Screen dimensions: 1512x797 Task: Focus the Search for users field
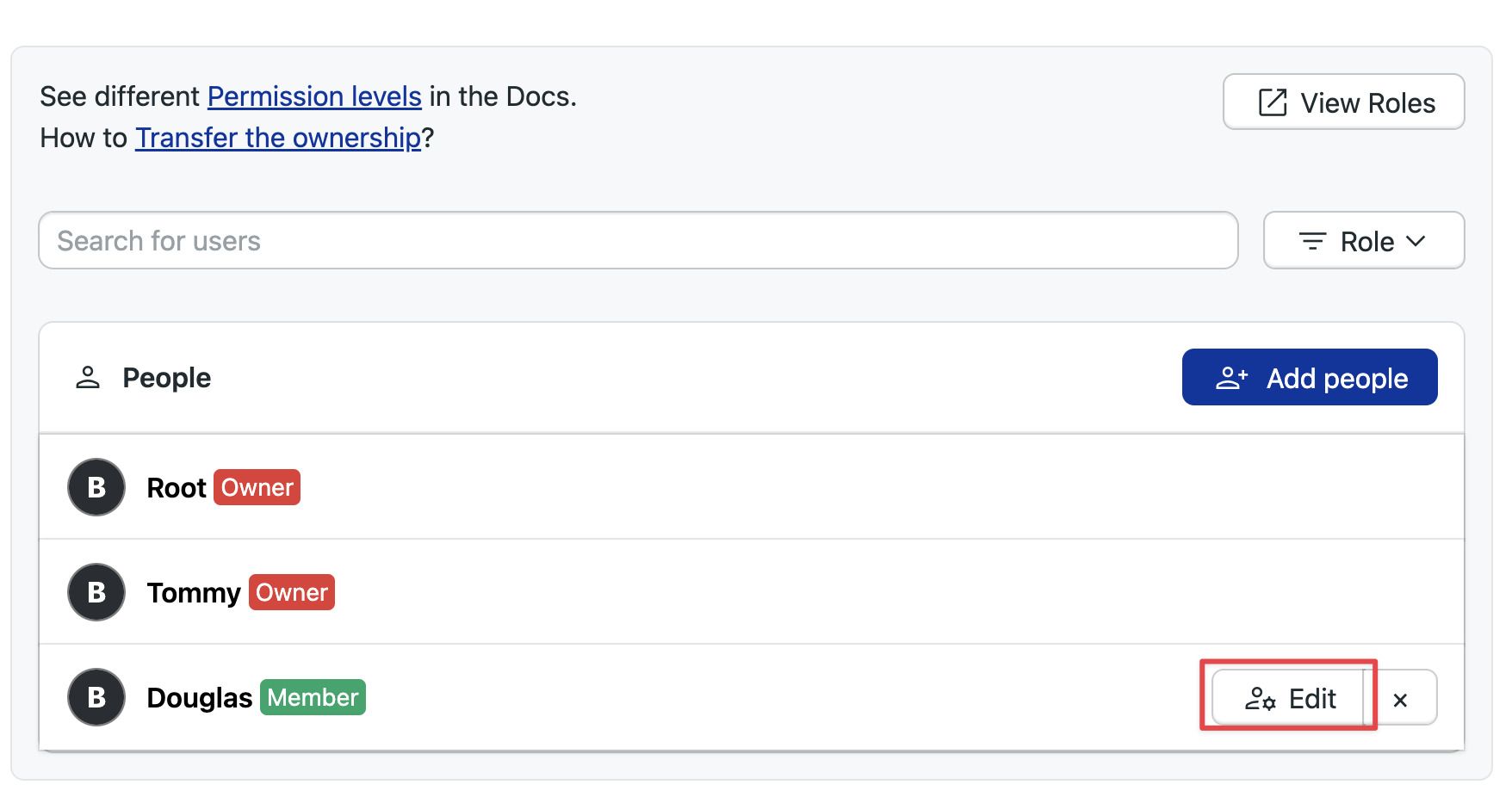pos(638,240)
